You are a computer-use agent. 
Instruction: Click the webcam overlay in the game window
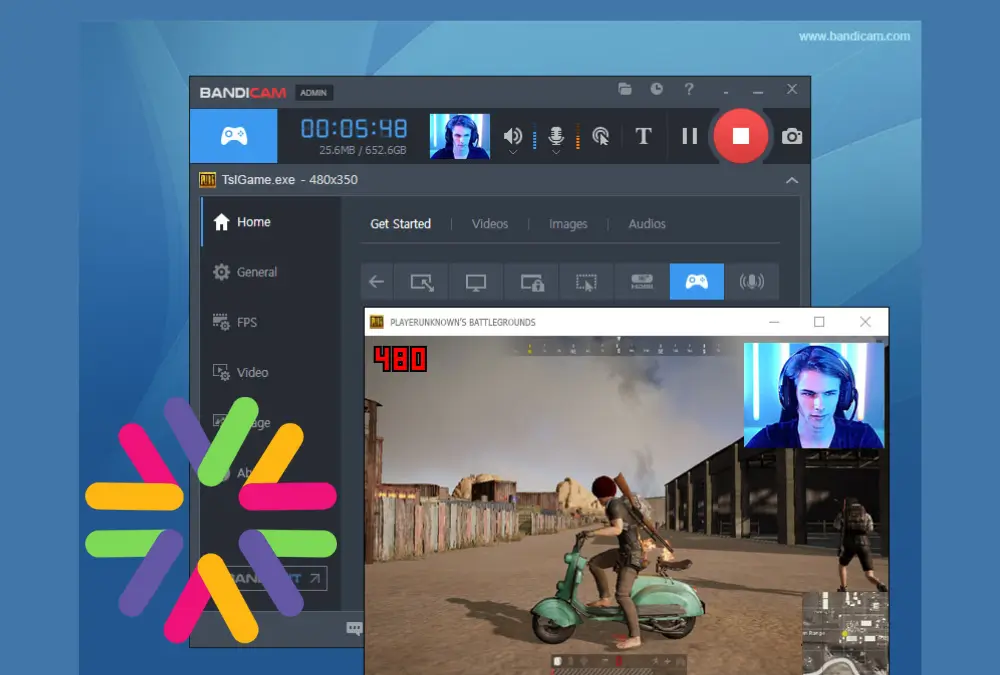coord(814,396)
